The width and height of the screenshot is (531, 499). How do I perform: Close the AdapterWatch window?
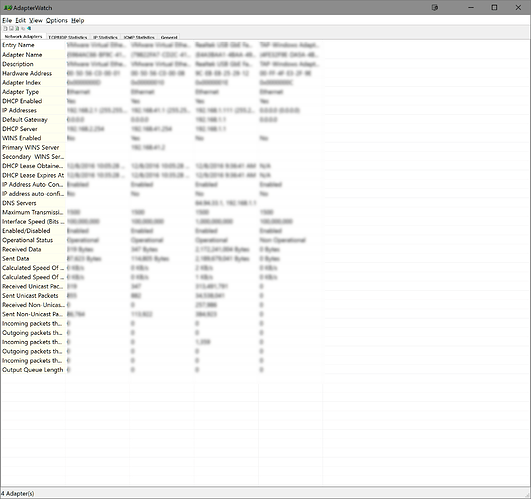[x=518, y=7]
